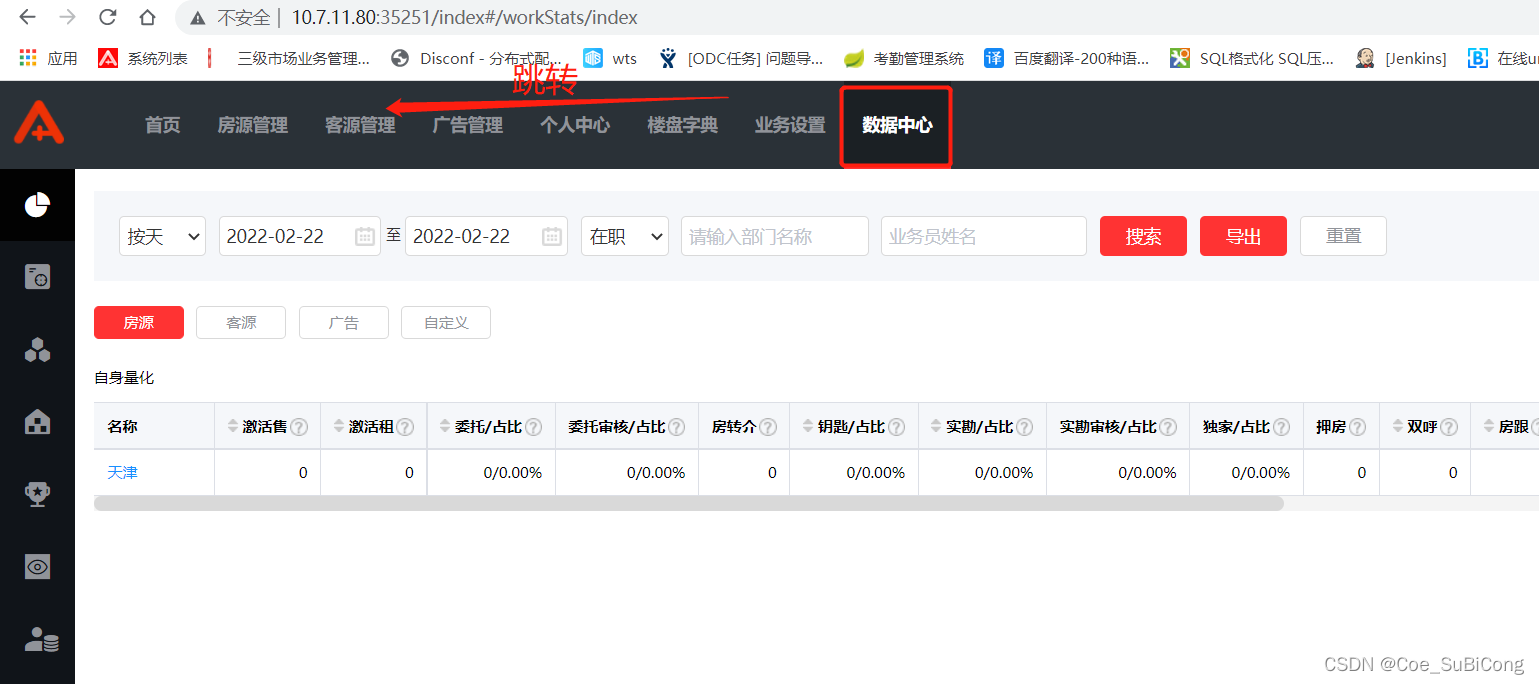1539x684 pixels.
Task: Click the help icon next to 实勘审核/占比
Action: coord(1168,427)
